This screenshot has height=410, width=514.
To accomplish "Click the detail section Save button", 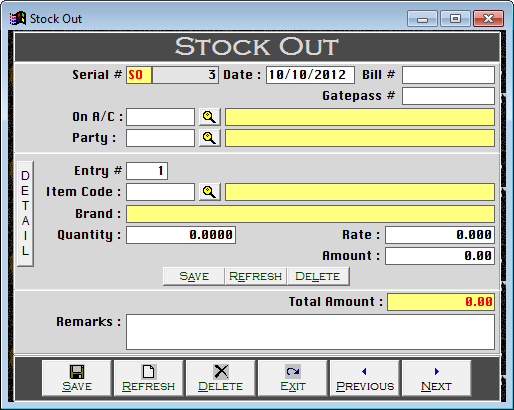I will pyautogui.click(x=194, y=276).
